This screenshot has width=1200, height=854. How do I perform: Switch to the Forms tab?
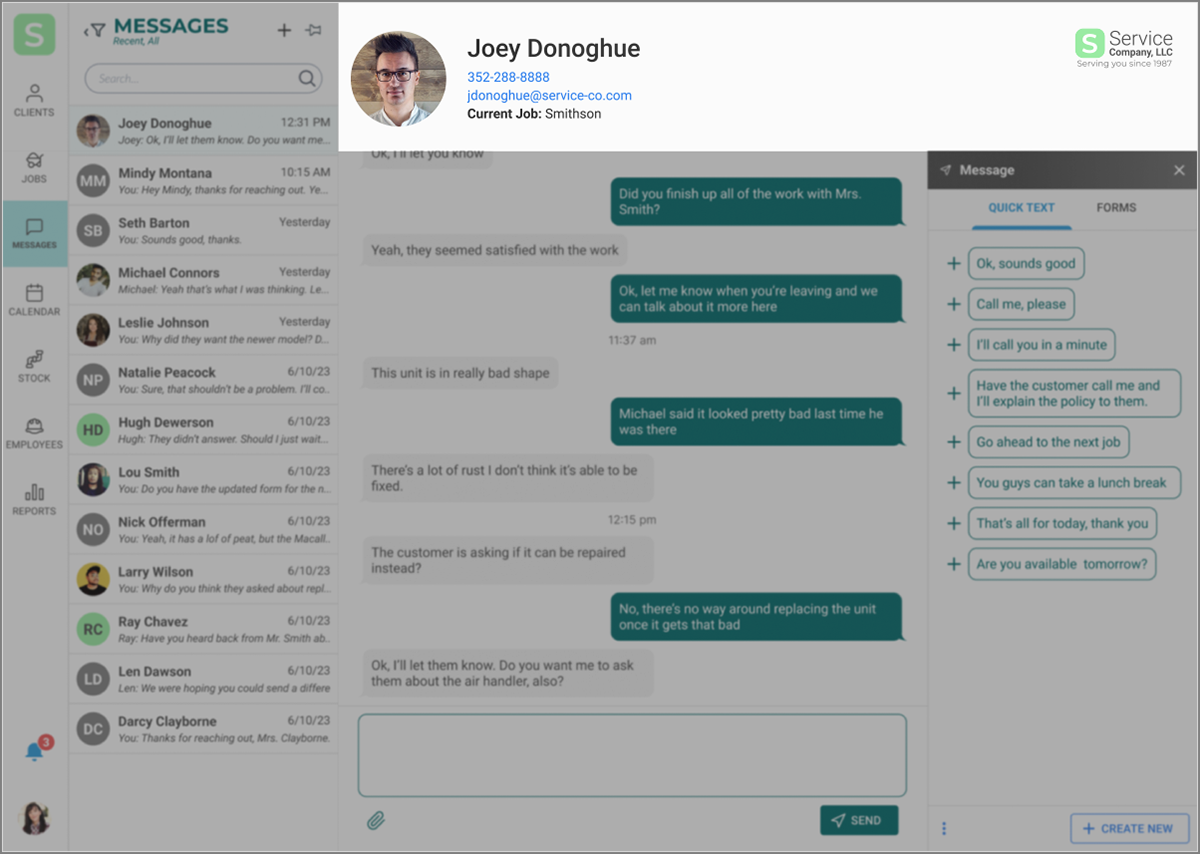pyautogui.click(x=1116, y=208)
